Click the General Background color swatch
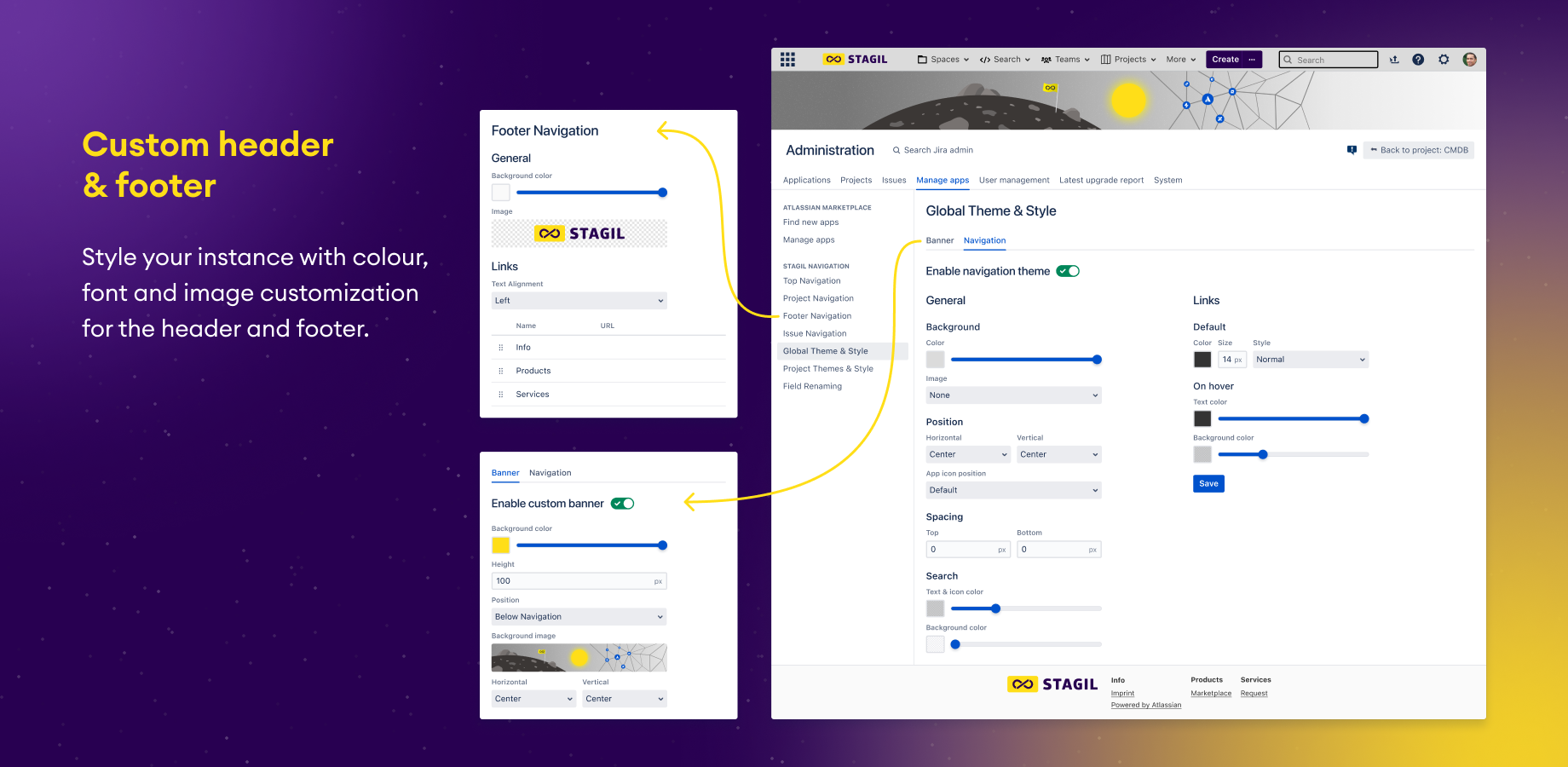 (x=935, y=360)
